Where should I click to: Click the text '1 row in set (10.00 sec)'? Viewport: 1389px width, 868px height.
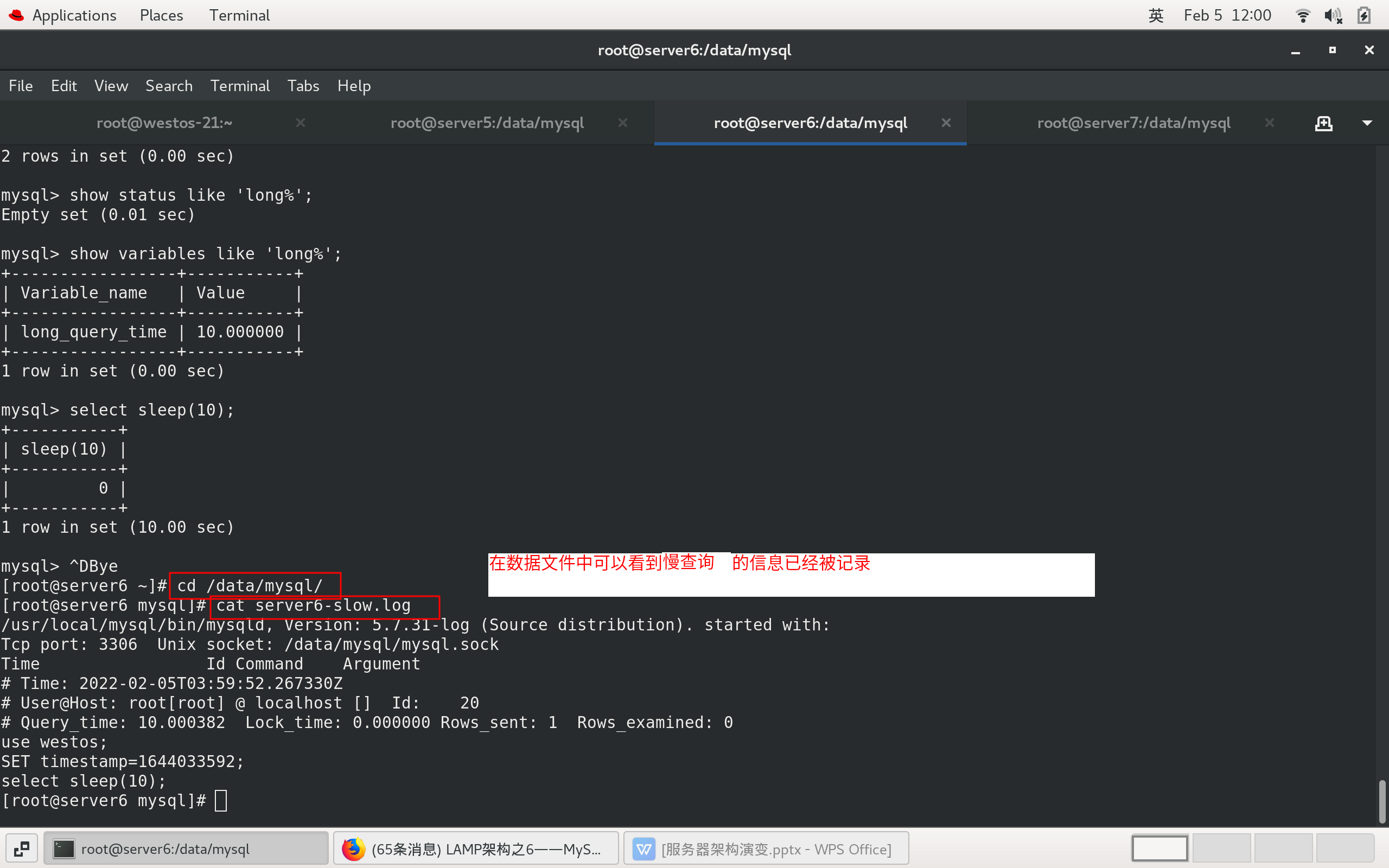(x=118, y=527)
